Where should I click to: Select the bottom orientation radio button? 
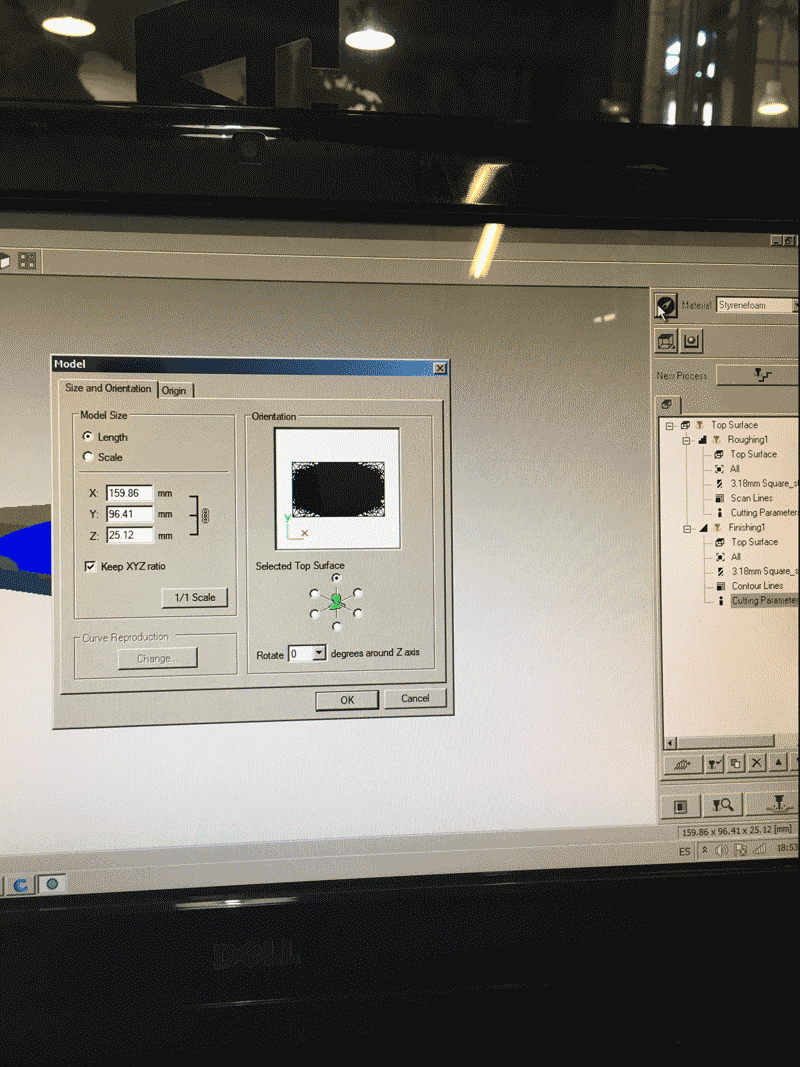(x=337, y=626)
